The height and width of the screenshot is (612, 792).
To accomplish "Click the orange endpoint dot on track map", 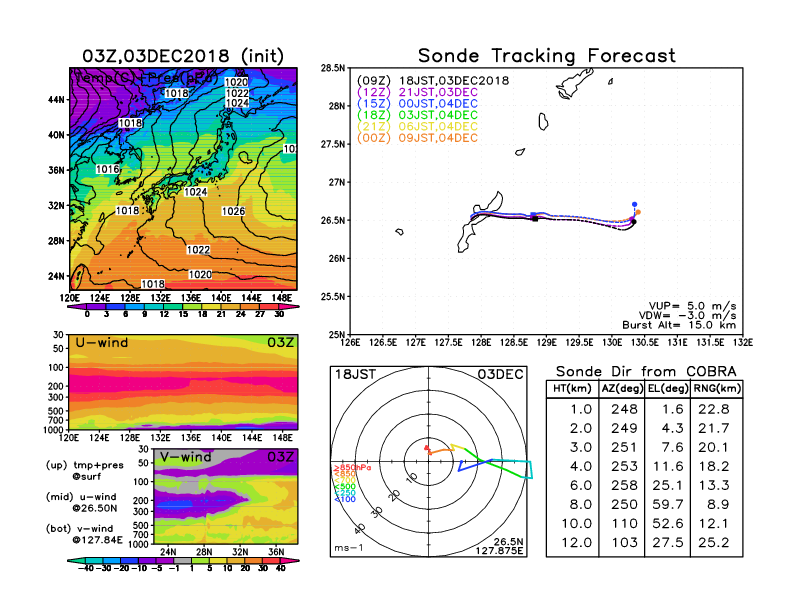I will tap(638, 212).
